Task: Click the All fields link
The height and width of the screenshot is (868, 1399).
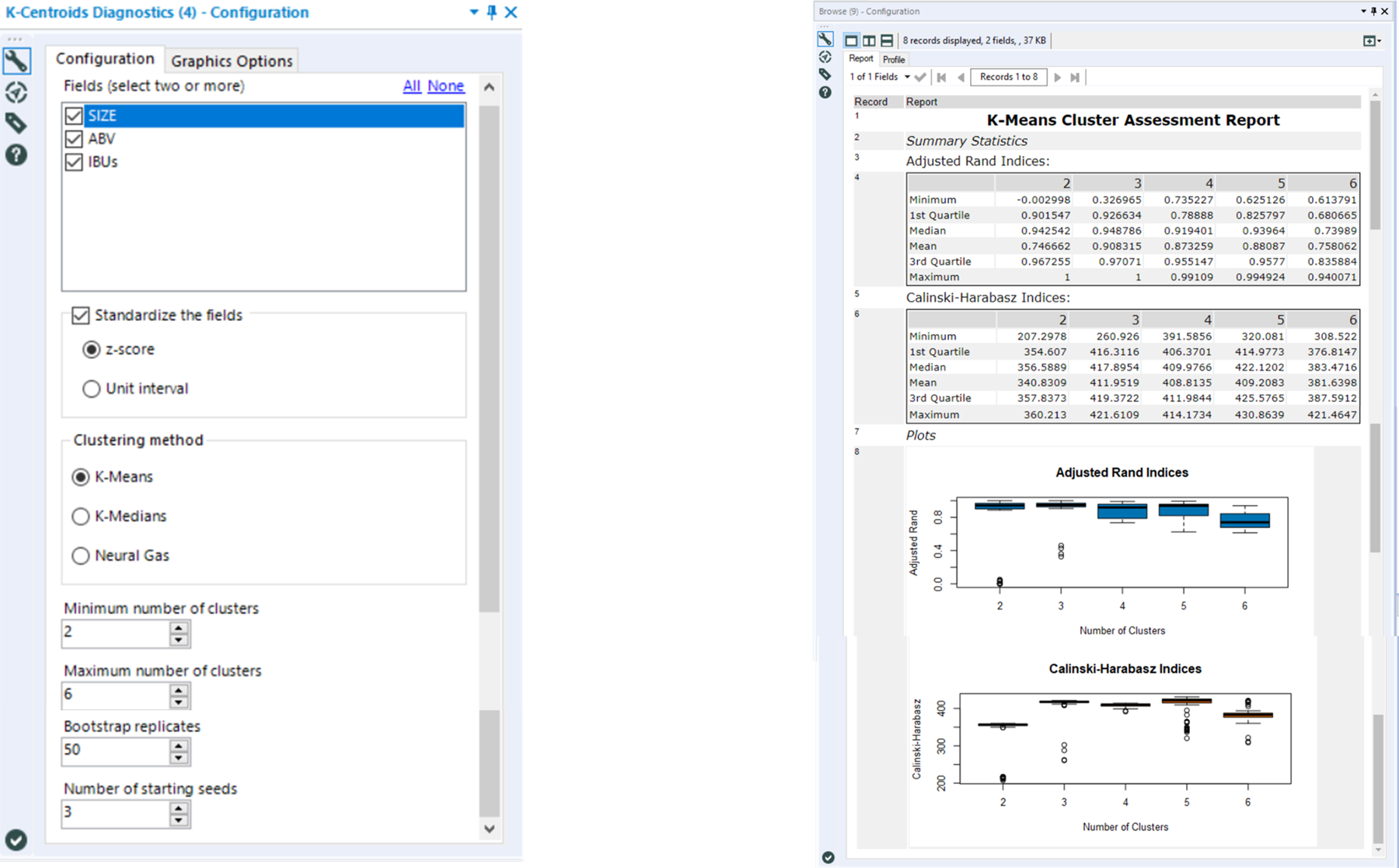Action: [x=412, y=86]
